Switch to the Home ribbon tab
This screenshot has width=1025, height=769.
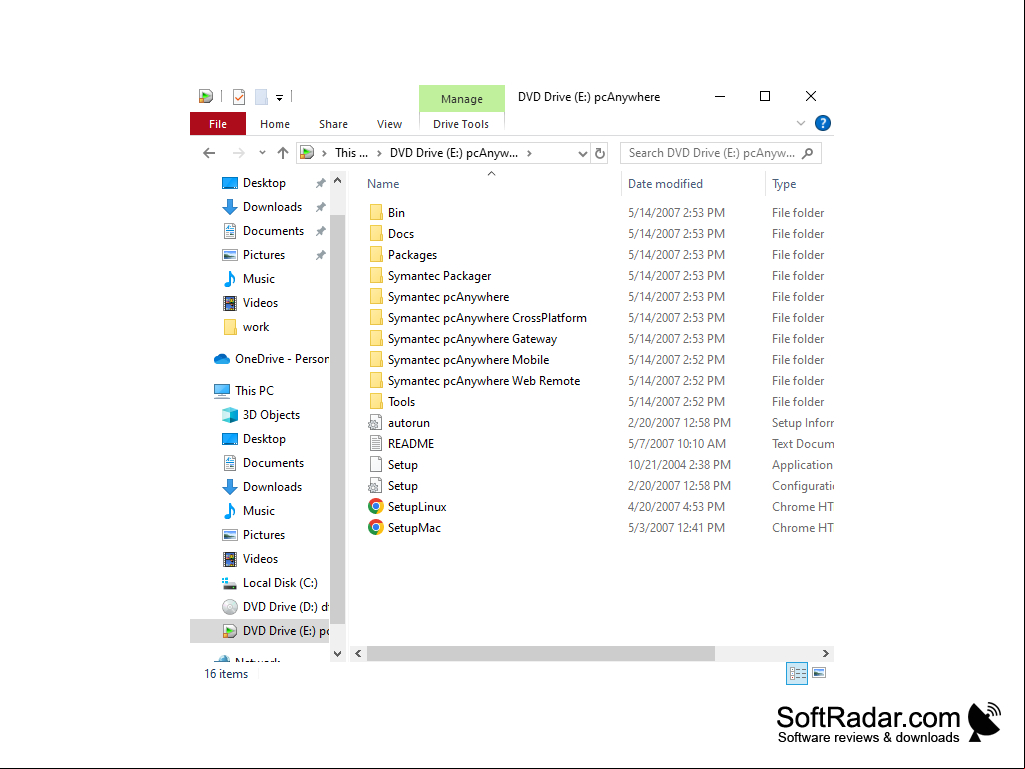275,124
